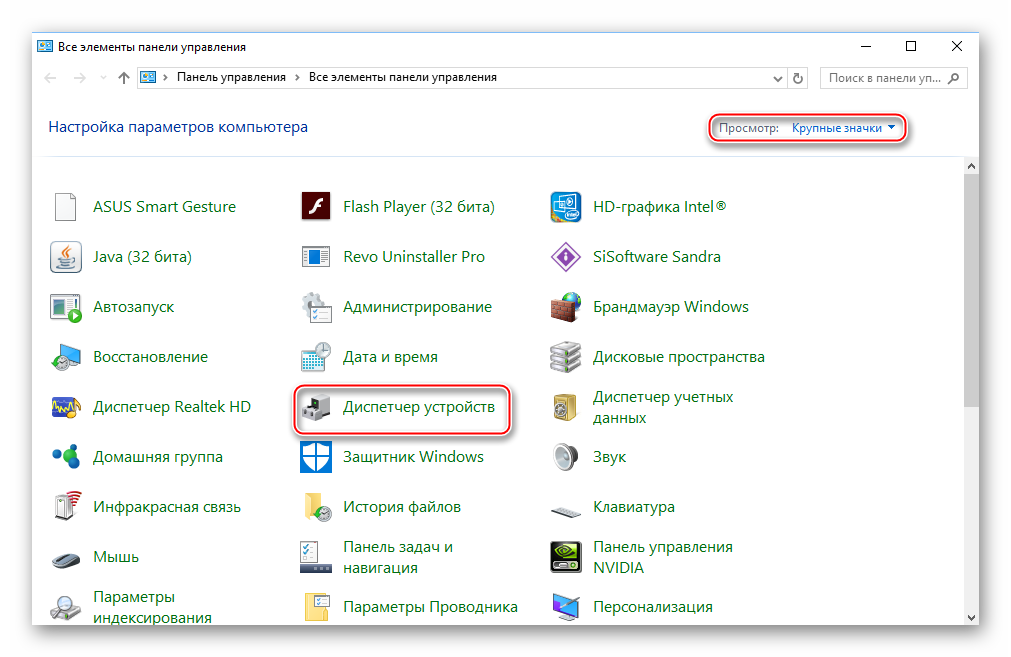Open the Администрирование link
This screenshot has width=1011, height=657.
(x=417, y=307)
